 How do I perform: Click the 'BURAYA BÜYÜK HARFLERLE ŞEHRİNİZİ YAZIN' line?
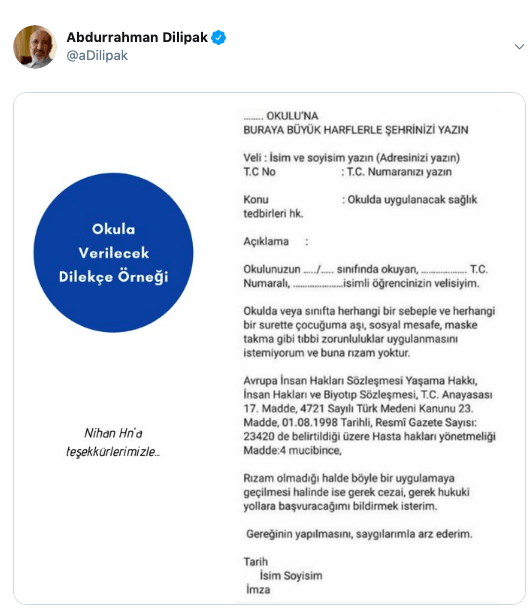click(x=356, y=130)
